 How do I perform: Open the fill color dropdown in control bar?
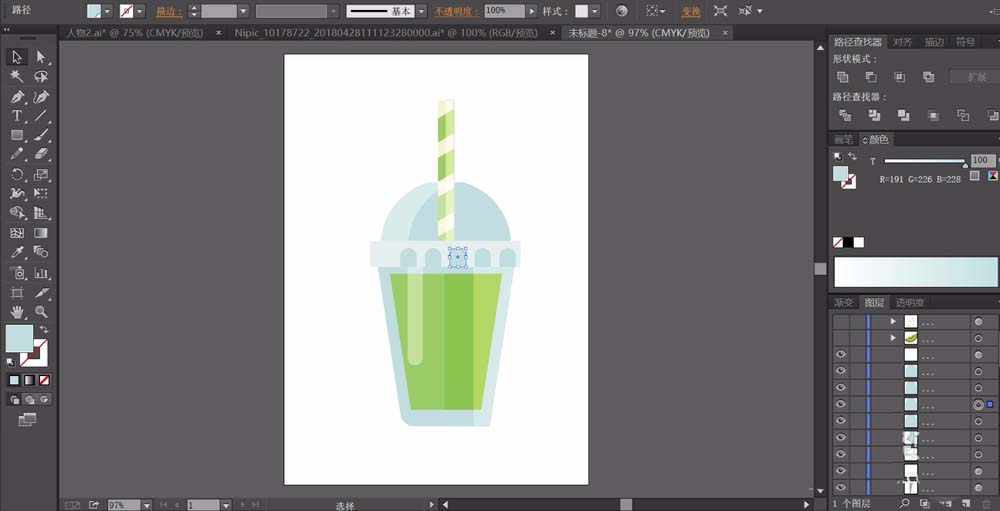tap(109, 11)
